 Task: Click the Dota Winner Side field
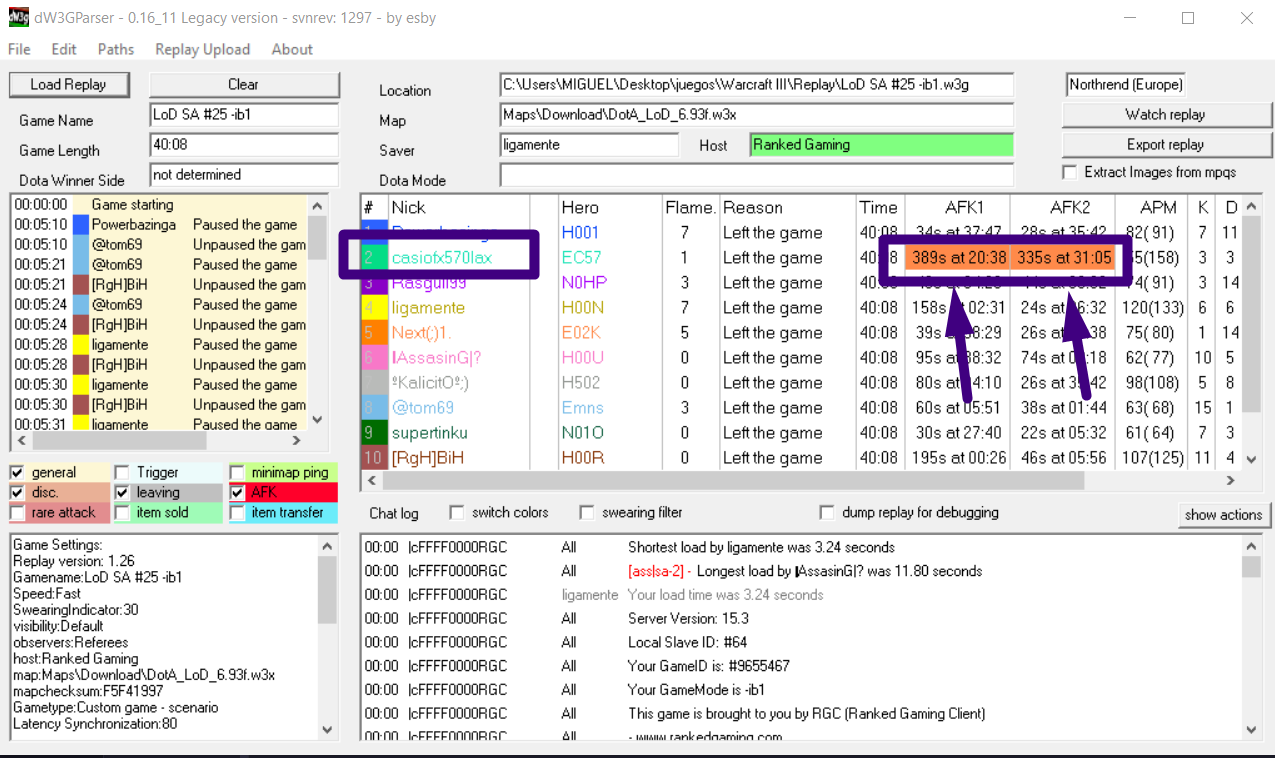click(244, 175)
